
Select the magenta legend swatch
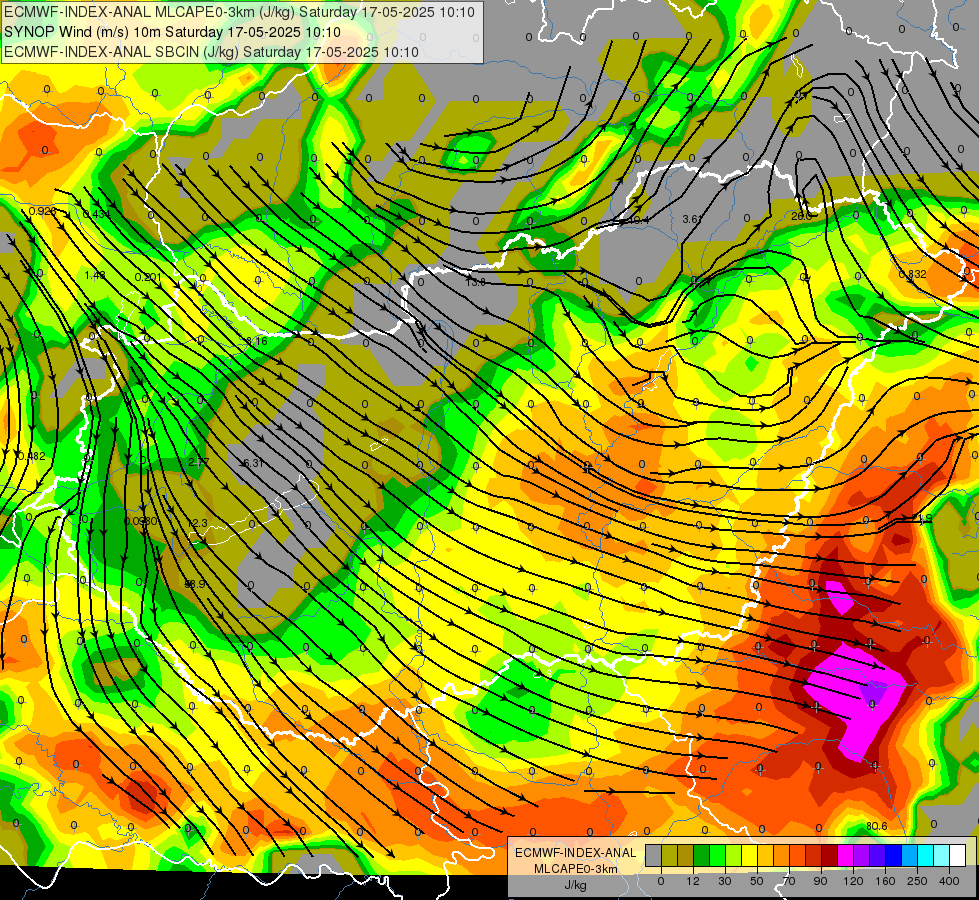[846, 855]
